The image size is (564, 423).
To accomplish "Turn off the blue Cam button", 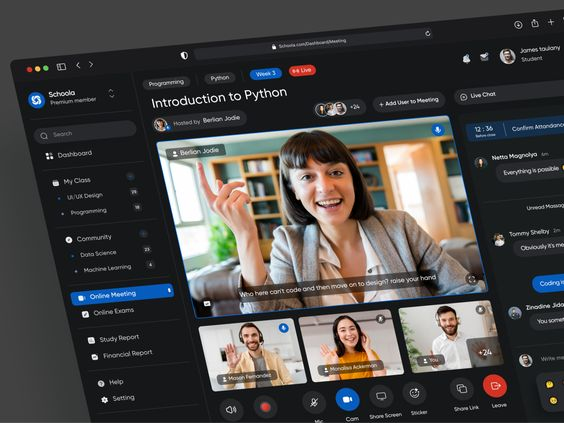I will [x=347, y=399].
